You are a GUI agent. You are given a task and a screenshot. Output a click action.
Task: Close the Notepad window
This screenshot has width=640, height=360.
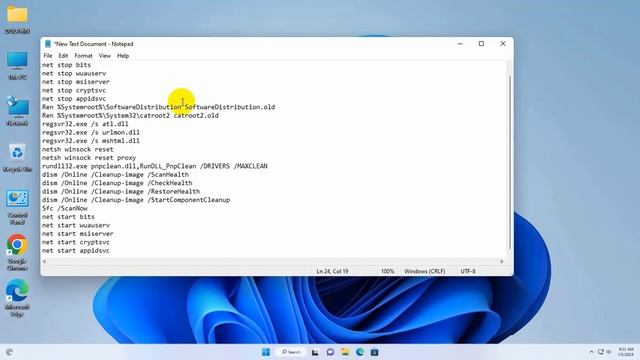pos(503,44)
